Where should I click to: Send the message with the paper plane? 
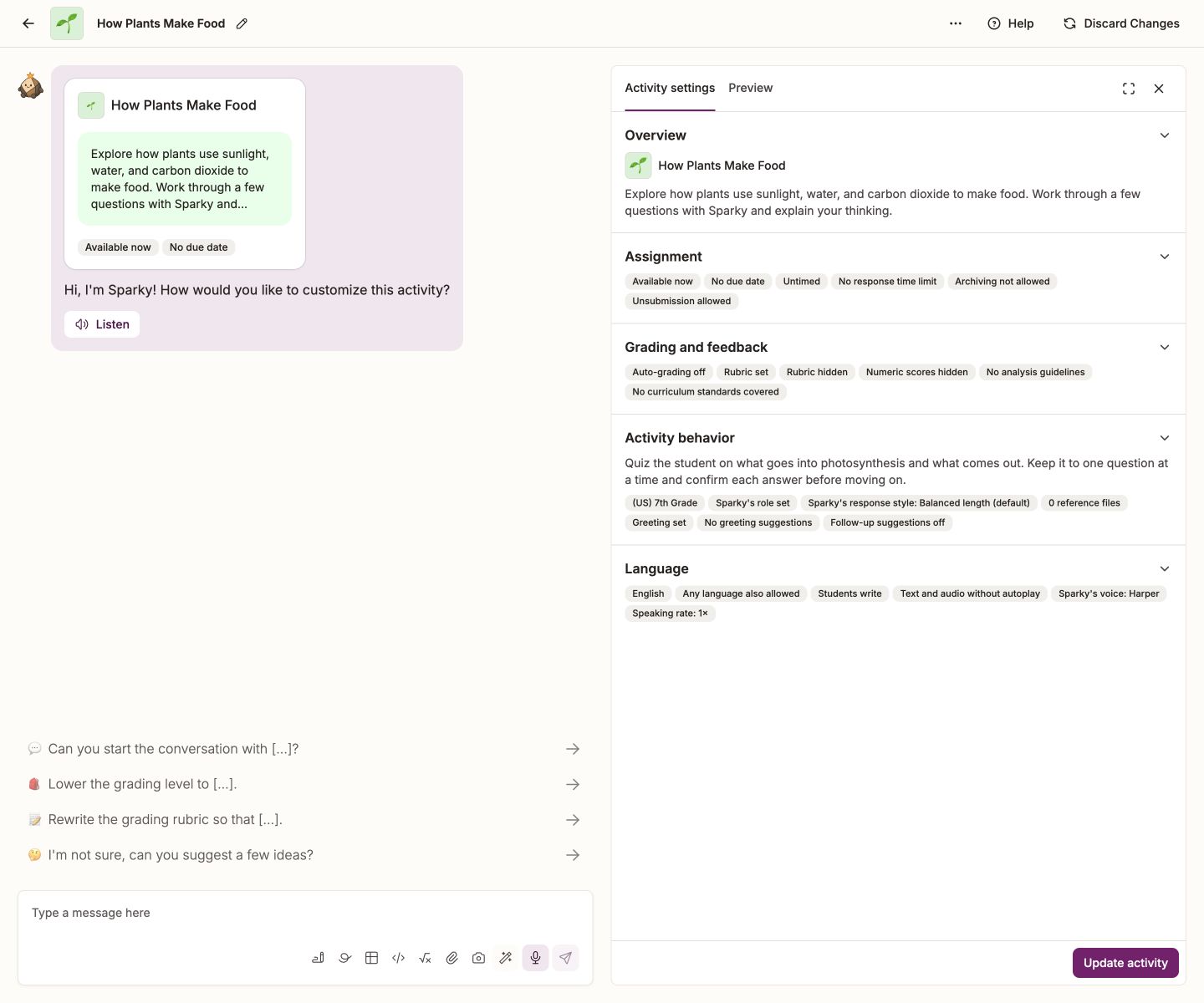(565, 958)
